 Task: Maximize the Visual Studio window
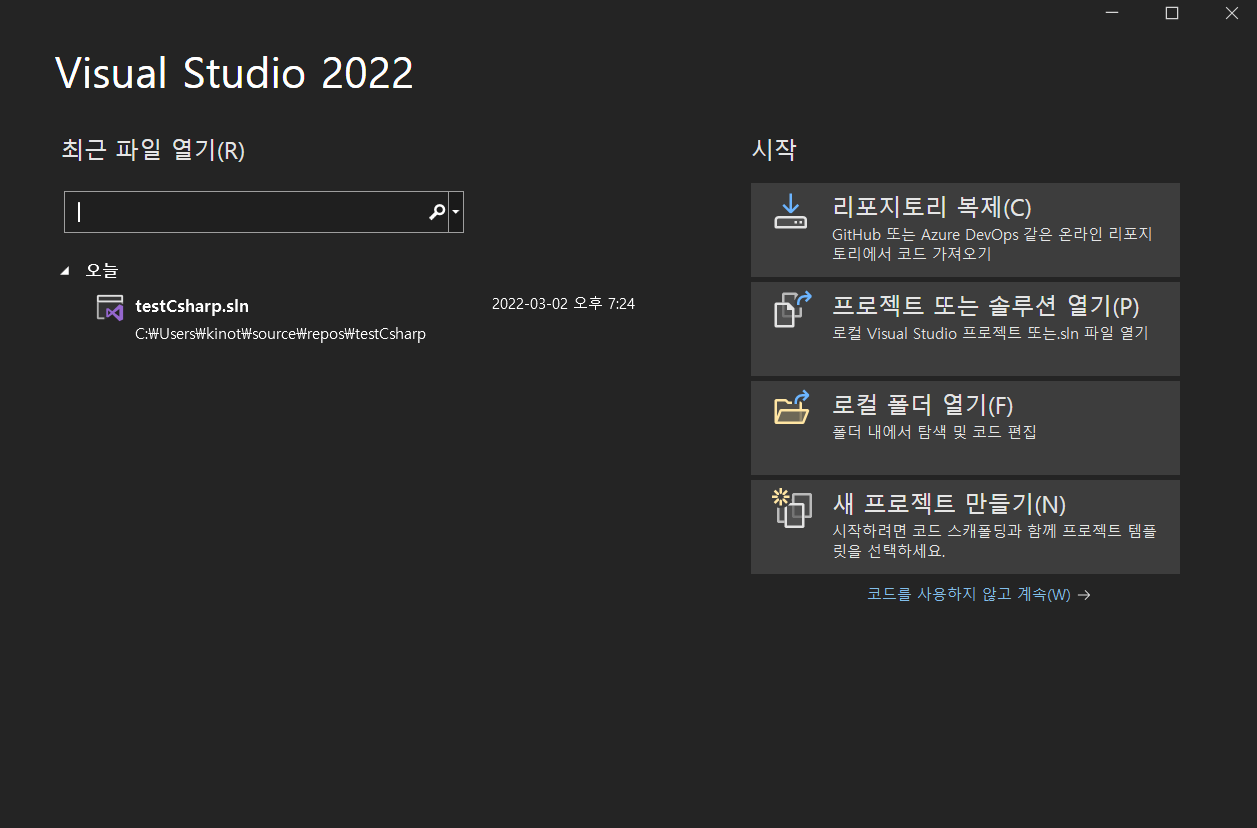[1172, 13]
